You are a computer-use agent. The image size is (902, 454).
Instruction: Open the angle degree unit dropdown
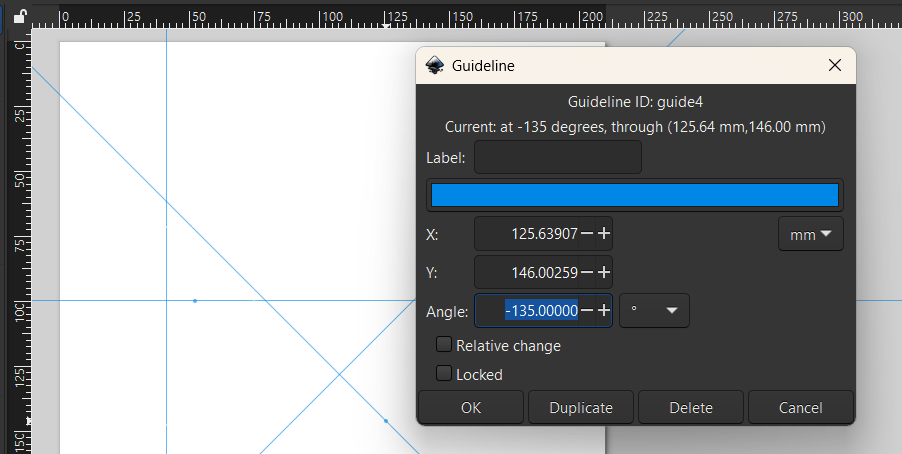coord(654,311)
